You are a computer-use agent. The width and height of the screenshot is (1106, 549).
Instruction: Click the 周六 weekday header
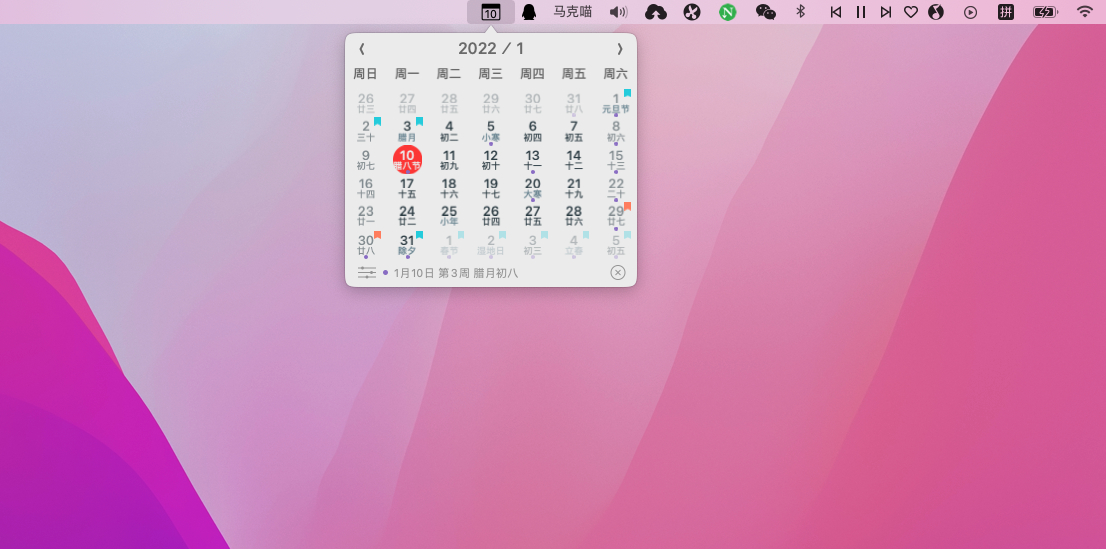(x=616, y=74)
